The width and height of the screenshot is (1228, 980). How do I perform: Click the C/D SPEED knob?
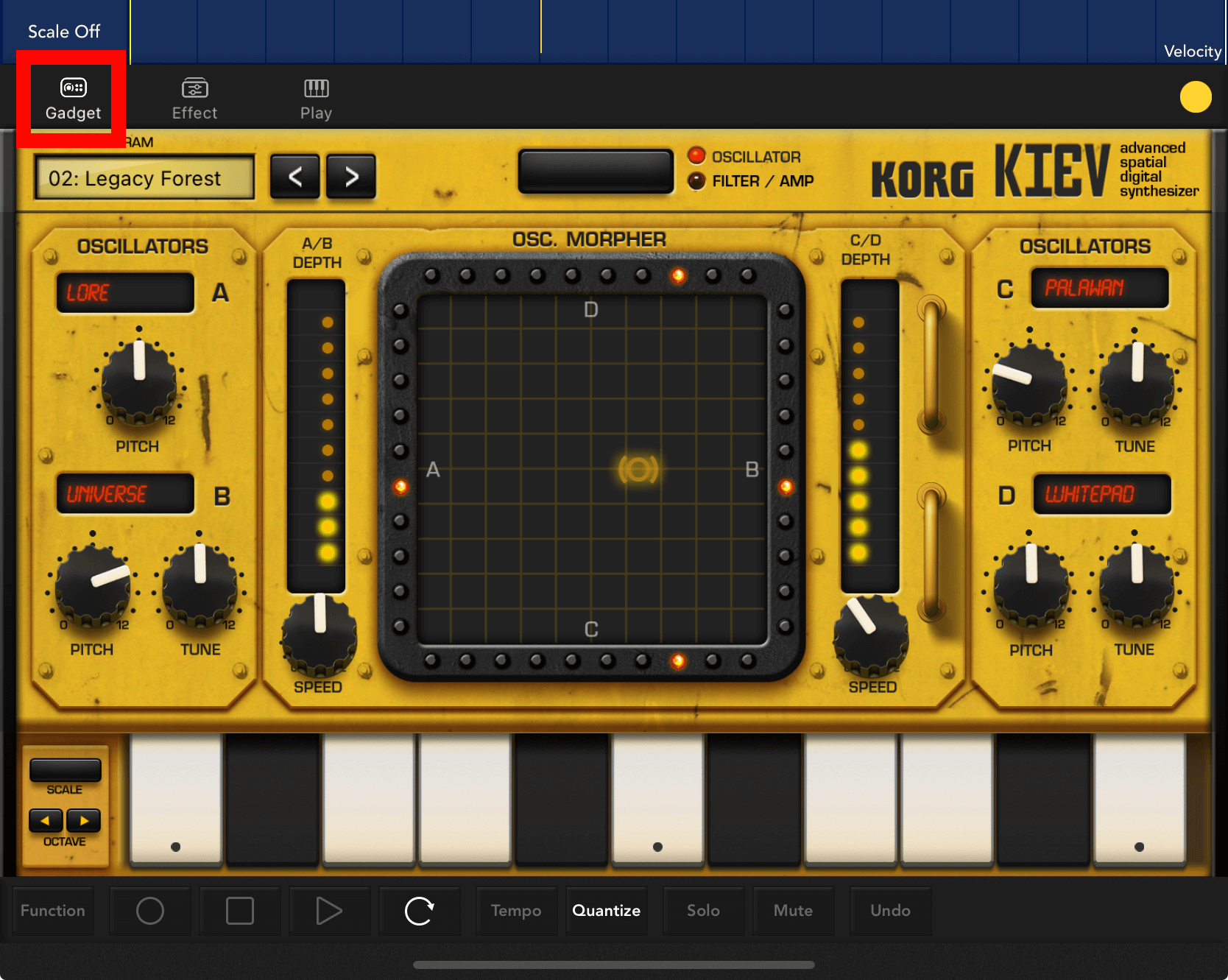tap(871, 635)
